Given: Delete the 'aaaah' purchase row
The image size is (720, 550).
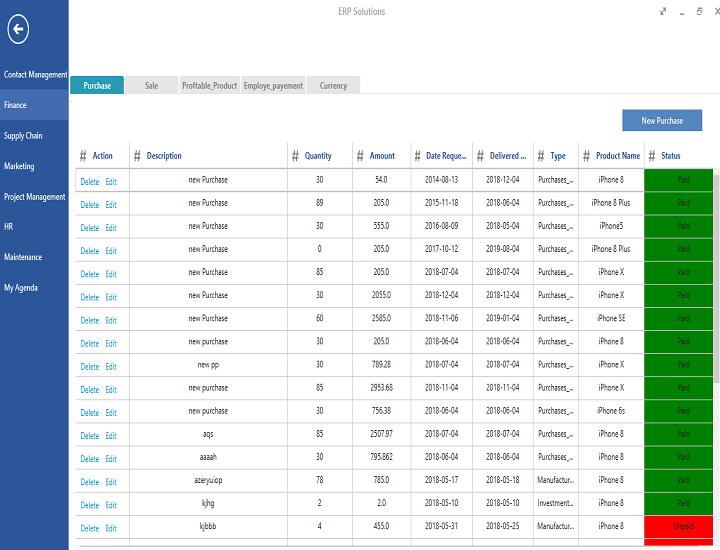Looking at the screenshot, I should (90, 459).
